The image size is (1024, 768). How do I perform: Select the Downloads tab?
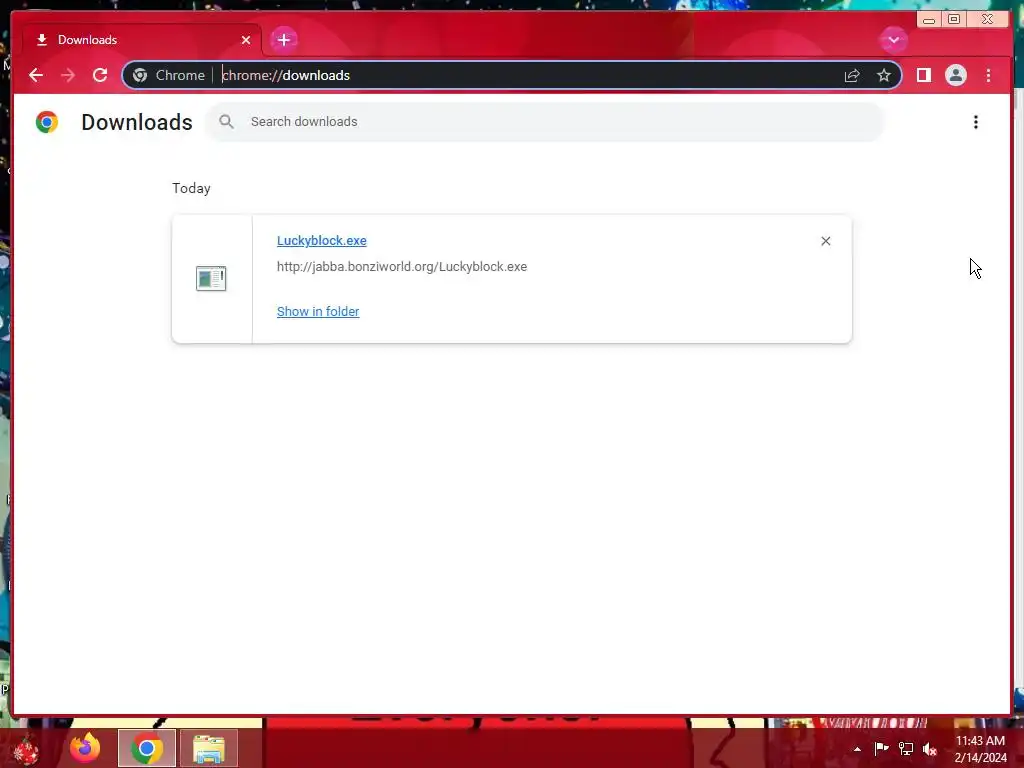[x=142, y=40]
